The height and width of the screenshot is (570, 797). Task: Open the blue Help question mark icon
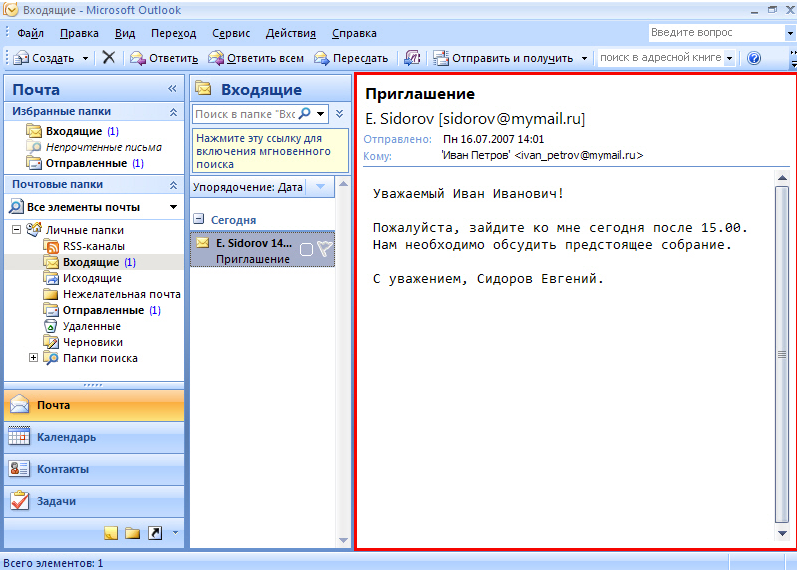tap(754, 58)
